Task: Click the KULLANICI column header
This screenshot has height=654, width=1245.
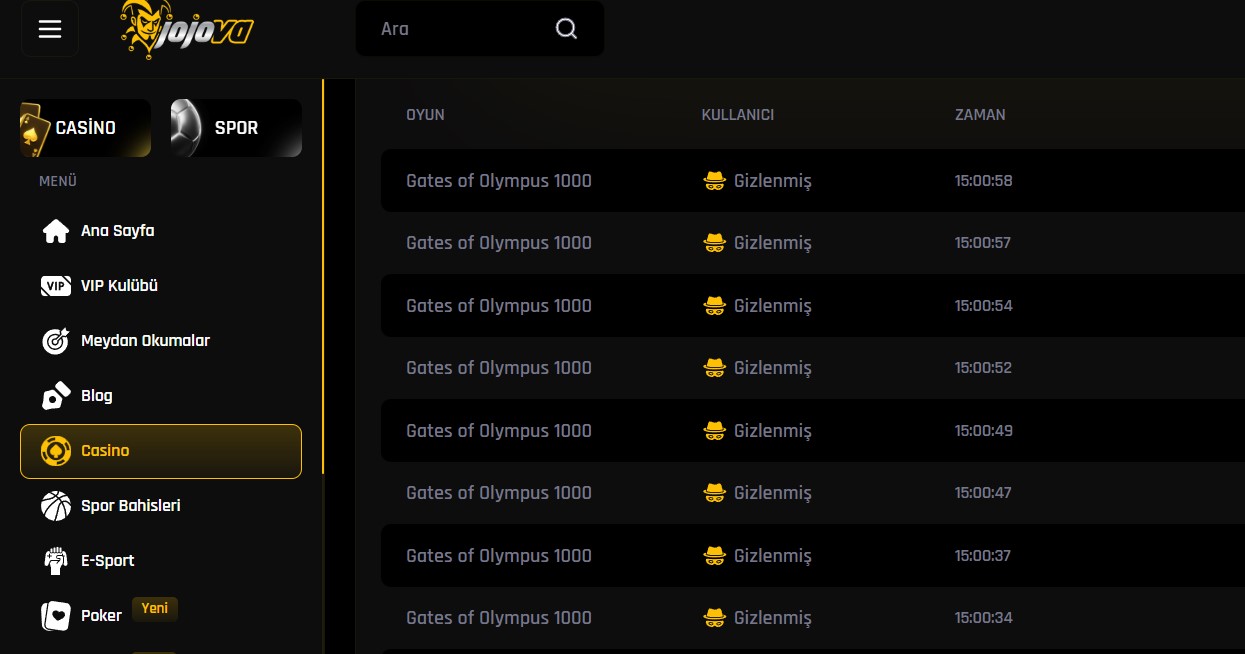Action: 737,115
